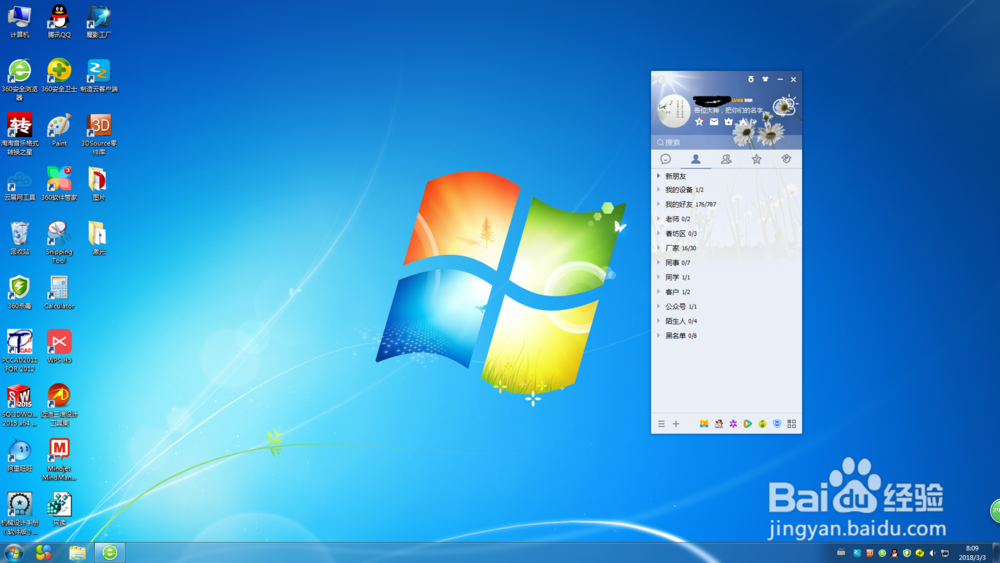The width and height of the screenshot is (1000, 563).
Task: Click the medal icon in QQ title bar
Action: point(751,79)
